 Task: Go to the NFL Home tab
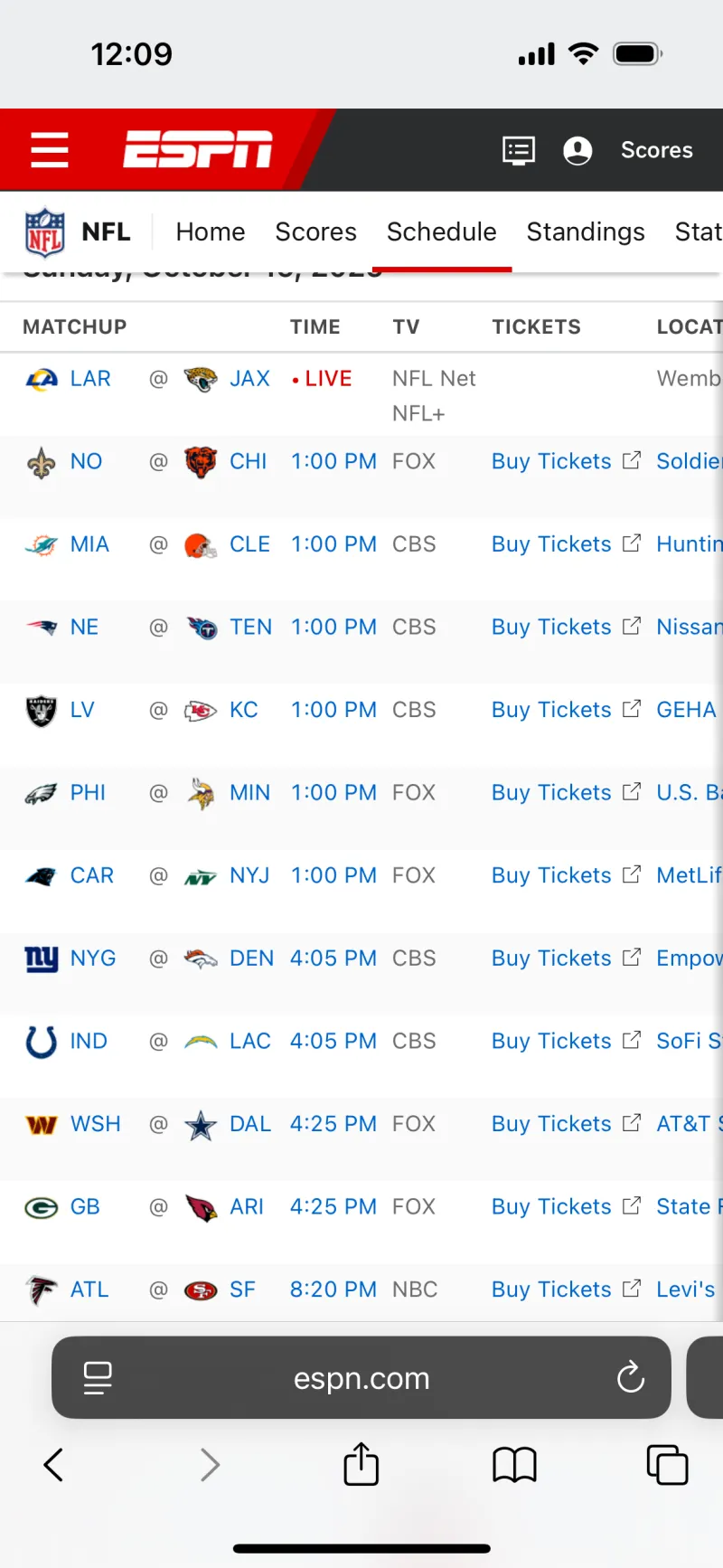[x=211, y=232]
